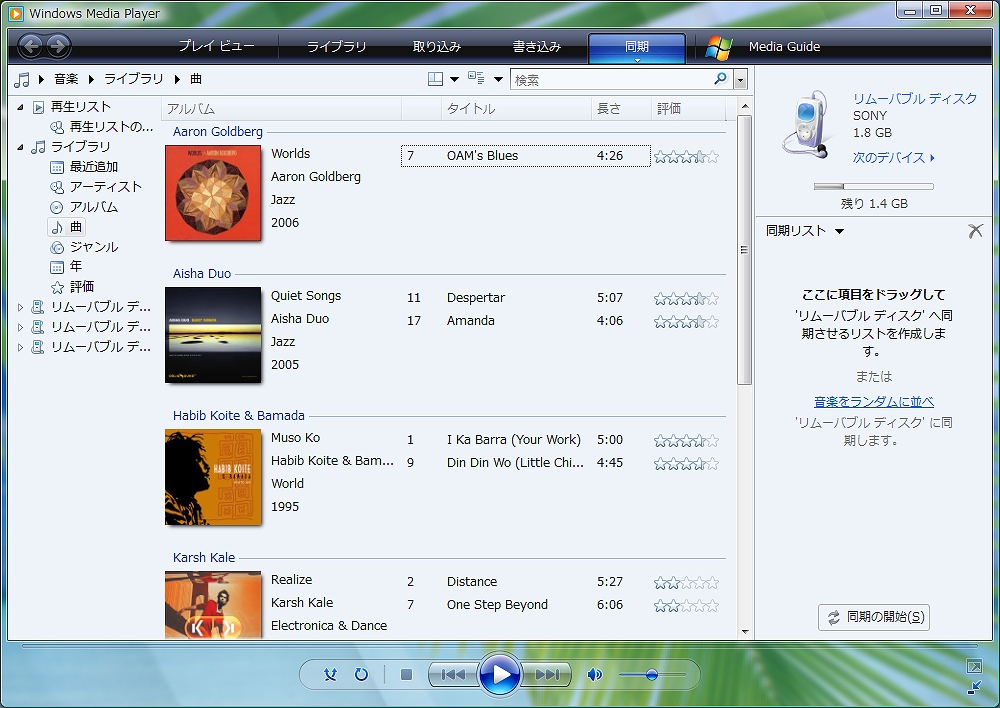Go to the previous track
Viewport: 1000px width, 708px height.
pyautogui.click(x=453, y=675)
